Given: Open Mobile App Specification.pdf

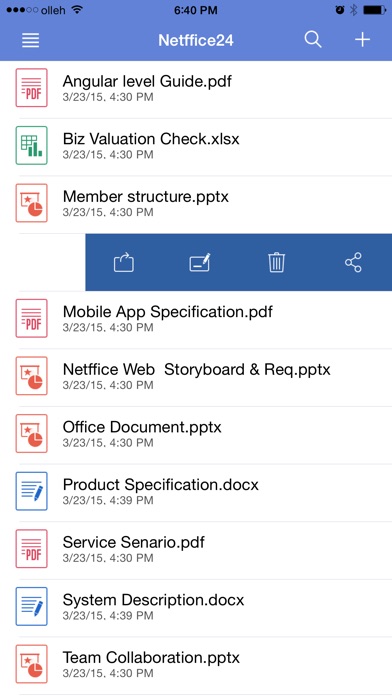Looking at the screenshot, I should pyautogui.click(x=196, y=318).
